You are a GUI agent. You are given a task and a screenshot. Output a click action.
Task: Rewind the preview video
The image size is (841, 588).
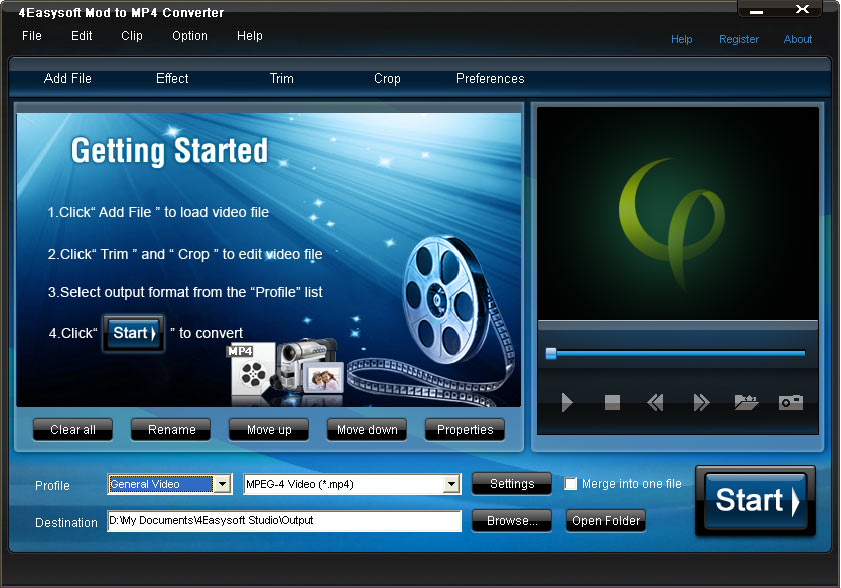tap(656, 403)
